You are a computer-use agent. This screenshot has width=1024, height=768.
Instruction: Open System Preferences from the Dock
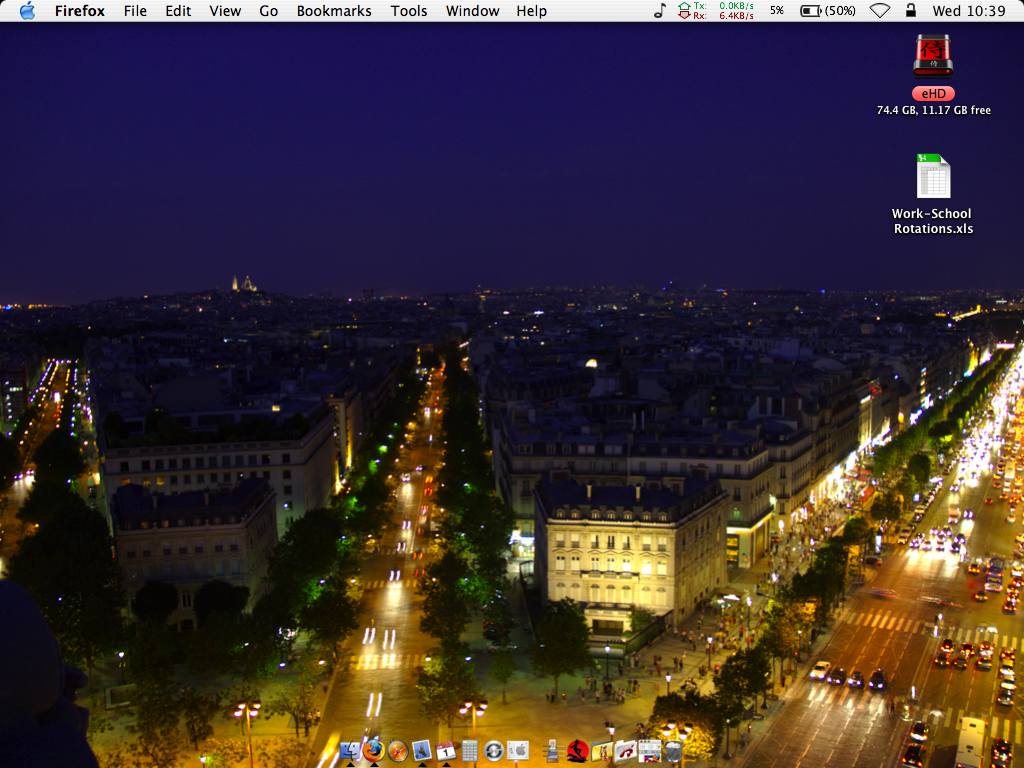[518, 751]
